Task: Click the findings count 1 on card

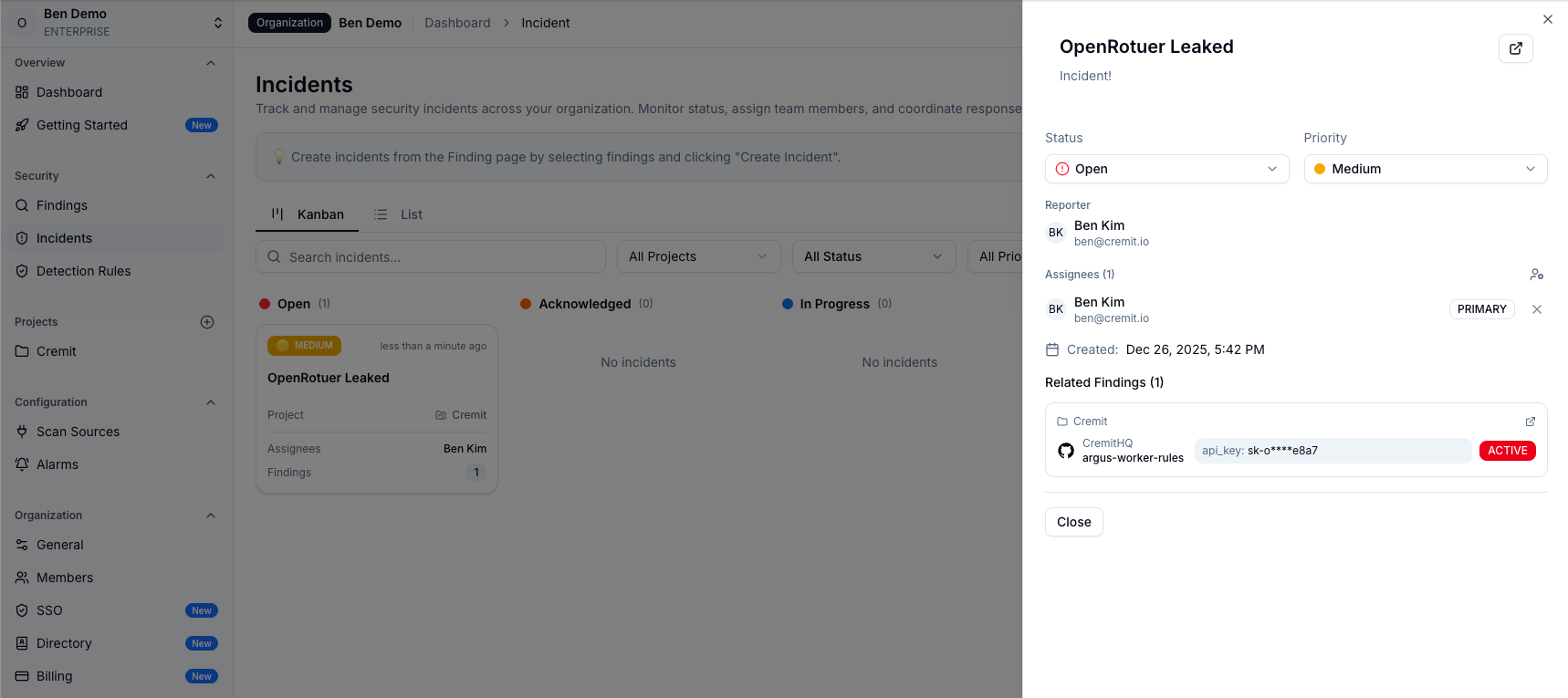Action: tap(476, 473)
